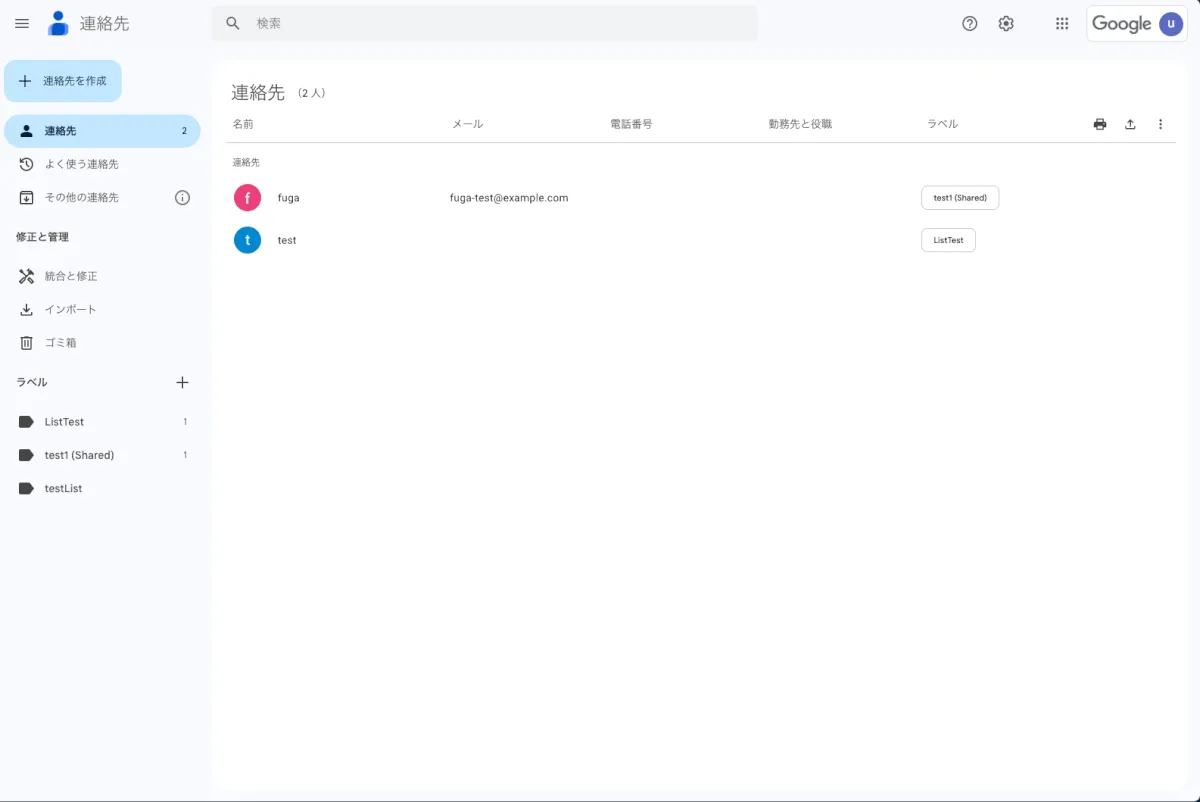Viewport: 1200px width, 802px height.
Task: Open the help question mark icon
Action: pyautogui.click(x=969, y=23)
